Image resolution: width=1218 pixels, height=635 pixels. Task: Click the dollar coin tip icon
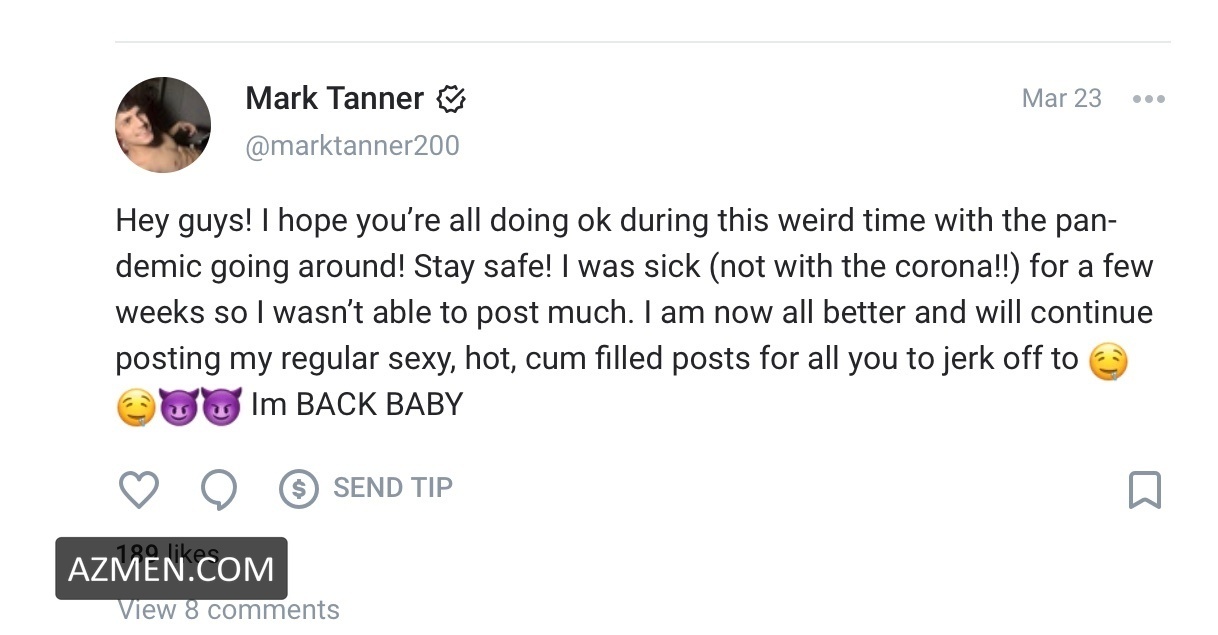(x=298, y=489)
